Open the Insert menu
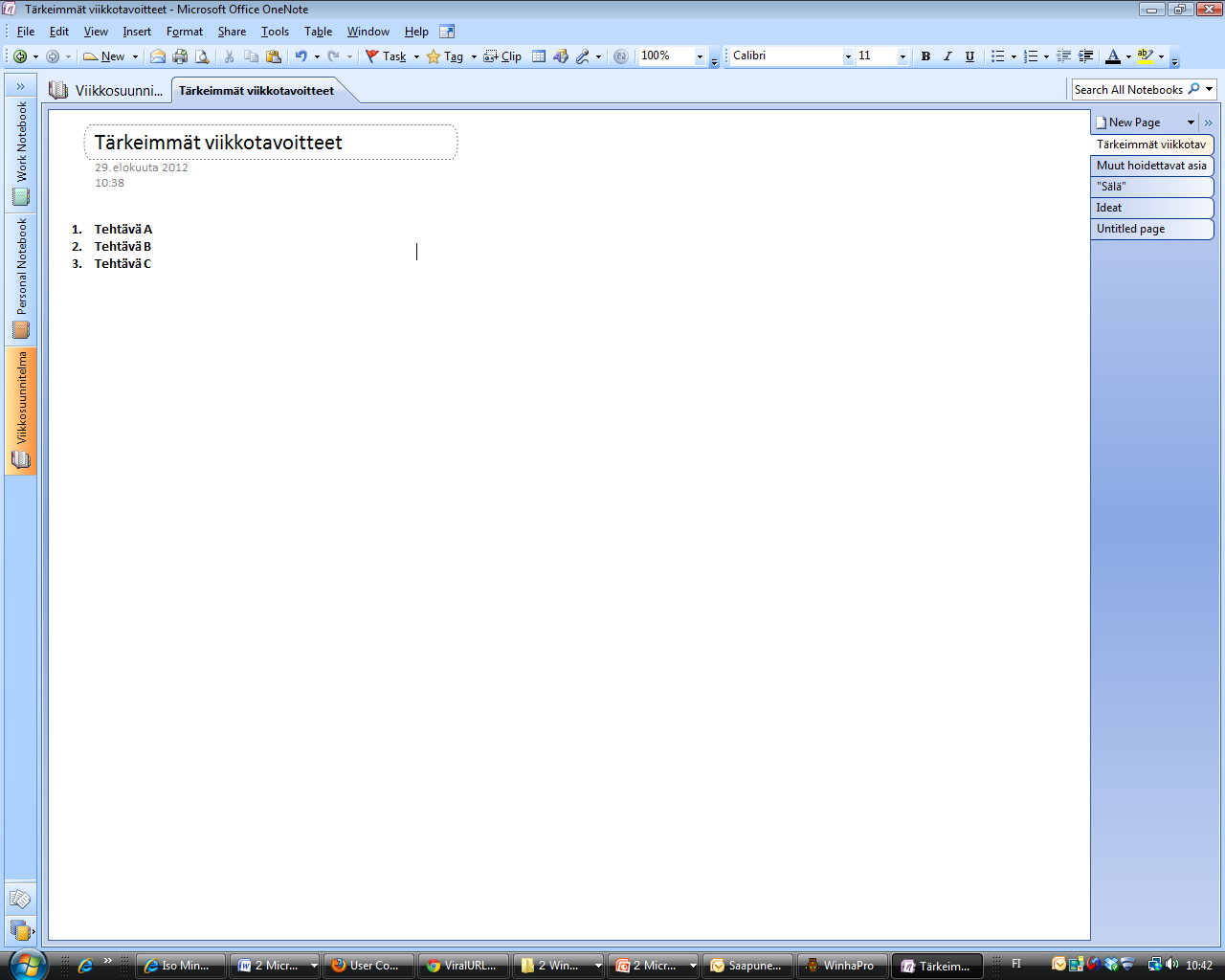Screen dimensions: 1225x980 137,32
